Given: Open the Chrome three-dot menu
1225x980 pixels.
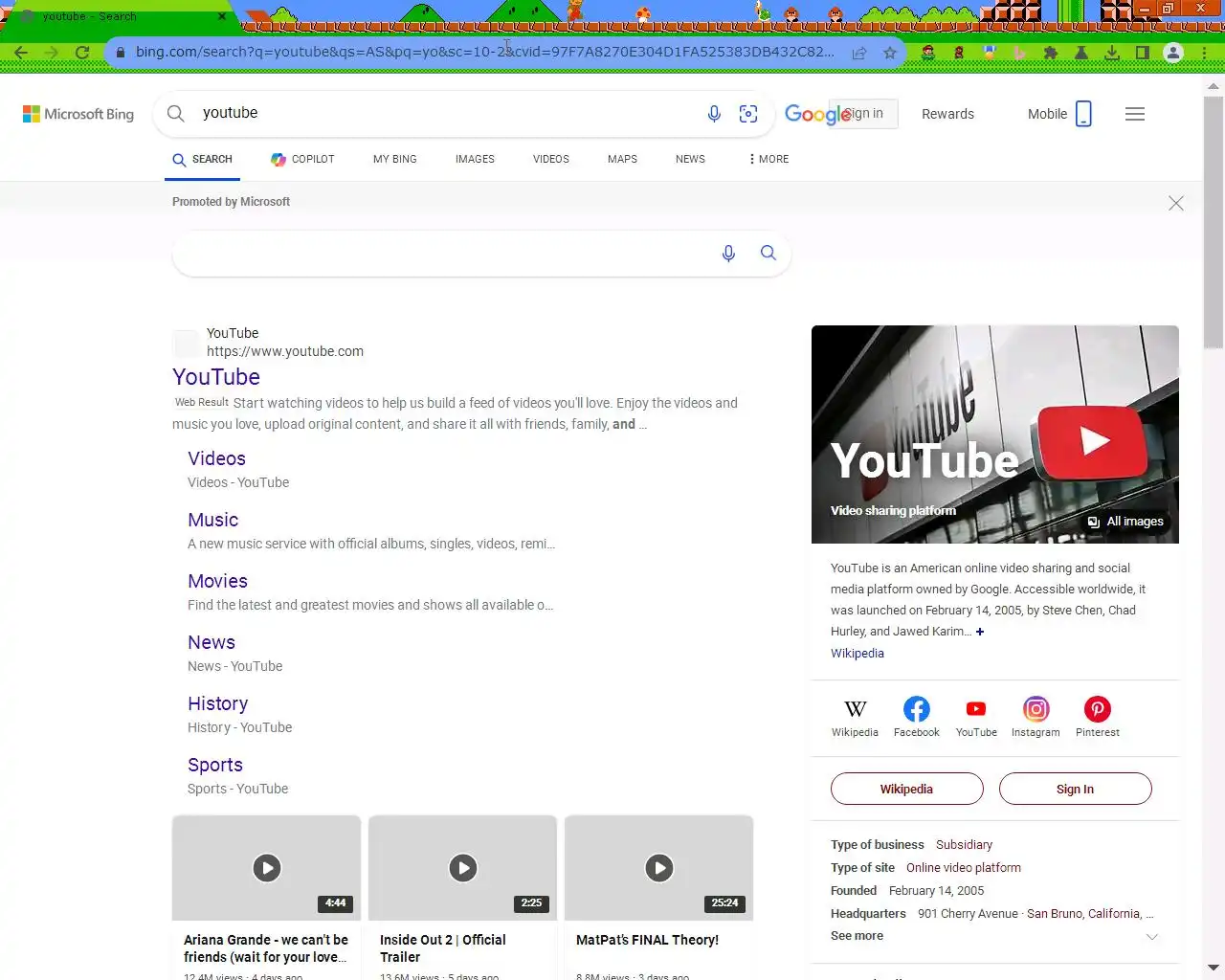Looking at the screenshot, I should point(1204,53).
